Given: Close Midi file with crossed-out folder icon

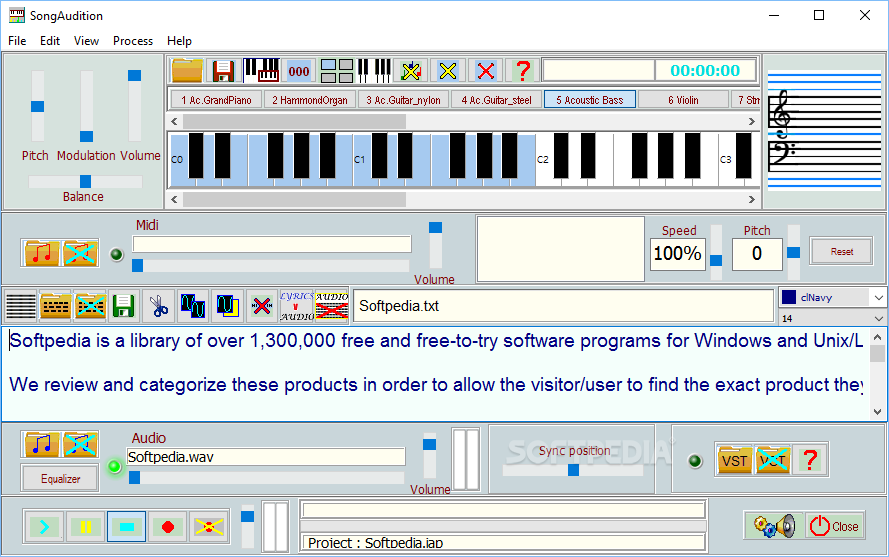Looking at the screenshot, I should pos(80,253).
